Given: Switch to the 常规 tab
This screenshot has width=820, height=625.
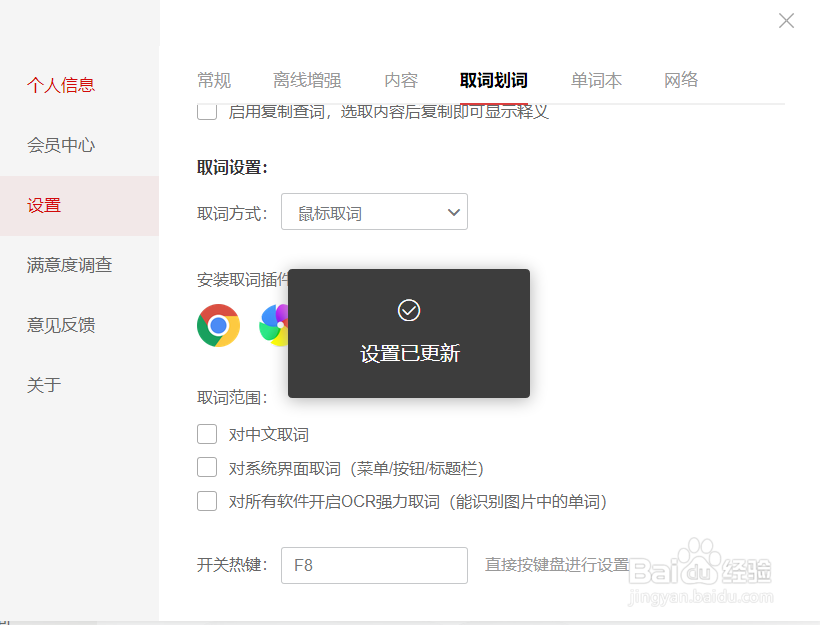Looking at the screenshot, I should click(213, 80).
